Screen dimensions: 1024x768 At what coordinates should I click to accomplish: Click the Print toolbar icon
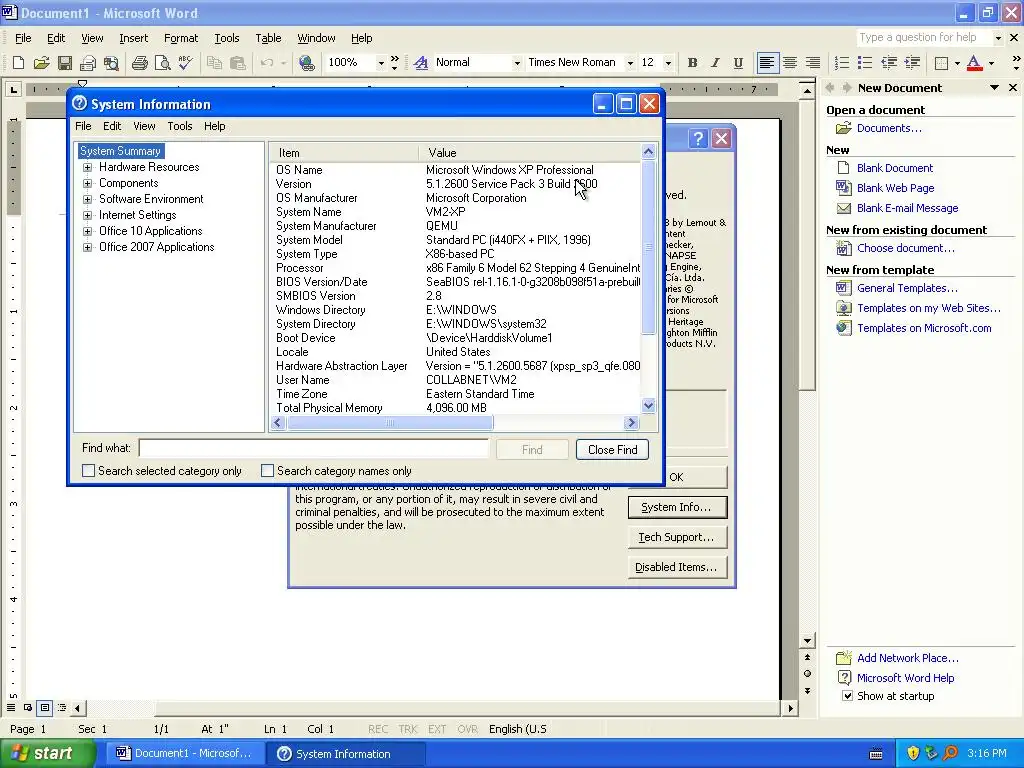pos(139,63)
